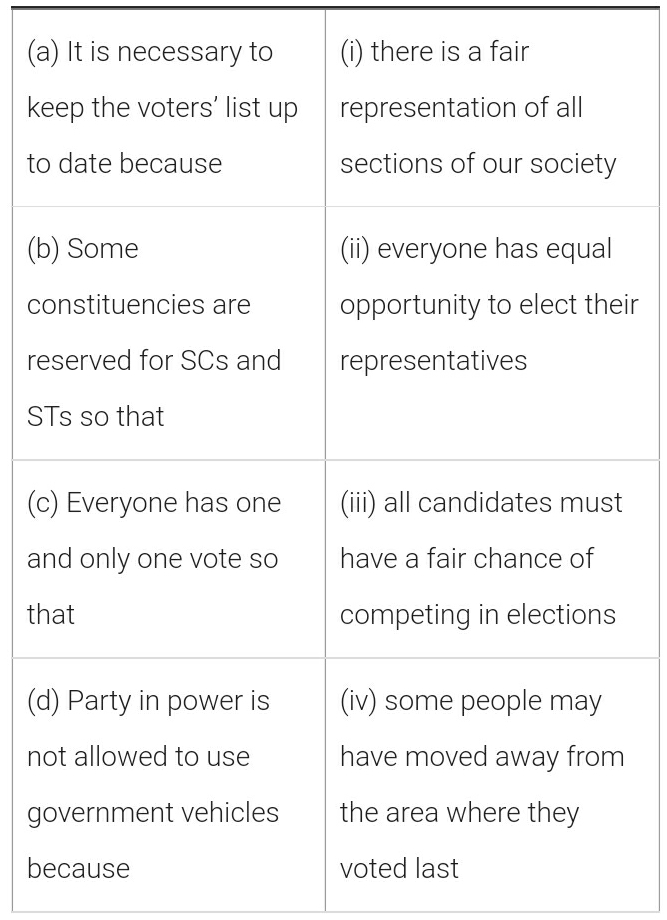The width and height of the screenshot is (667, 920).
Task: Click the line 'sections of our society'
Action: pos(478,164)
